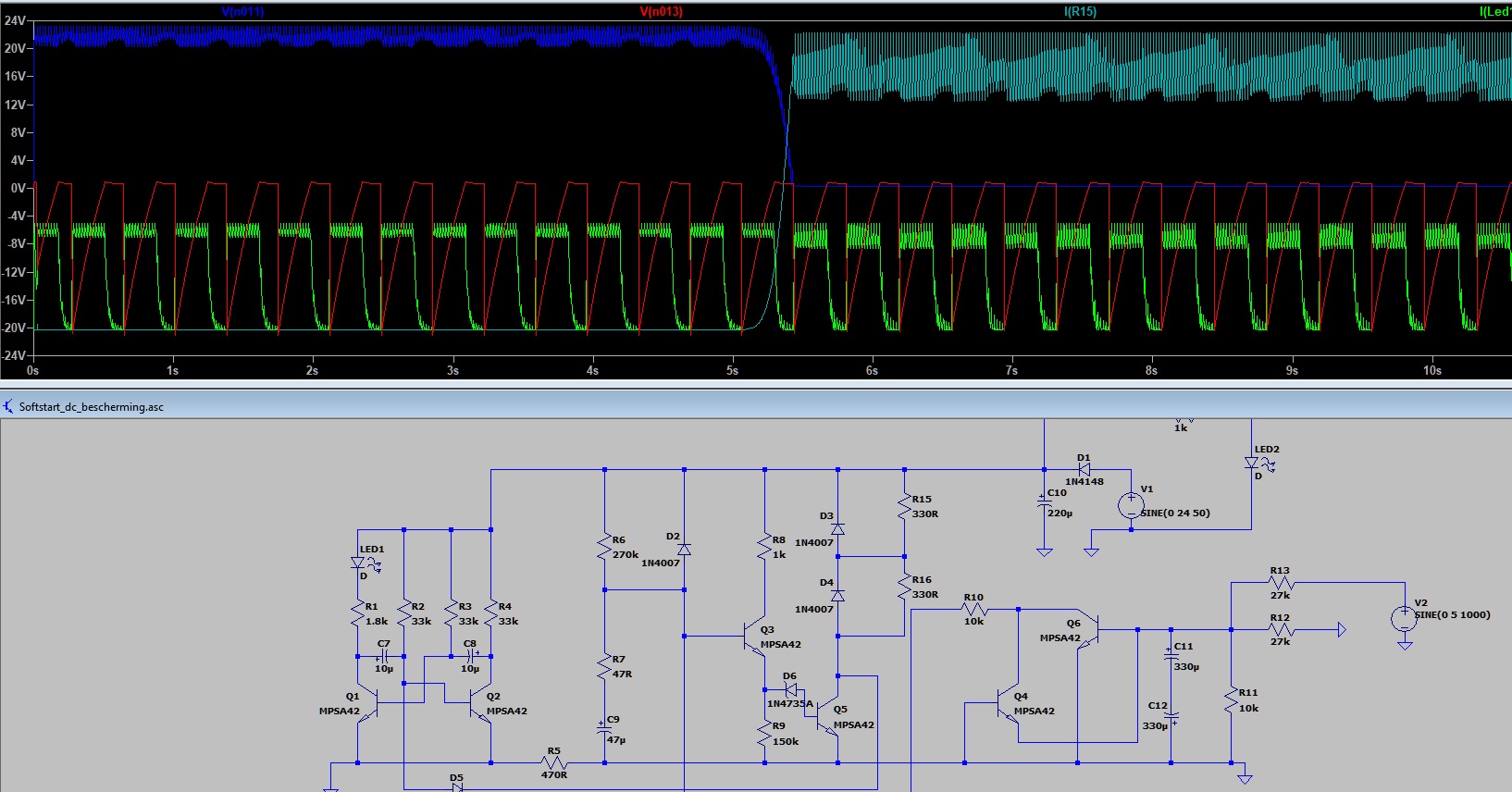Pick transistor Q5 symbol
The height and width of the screenshot is (792, 1512).
pyautogui.click(x=827, y=717)
